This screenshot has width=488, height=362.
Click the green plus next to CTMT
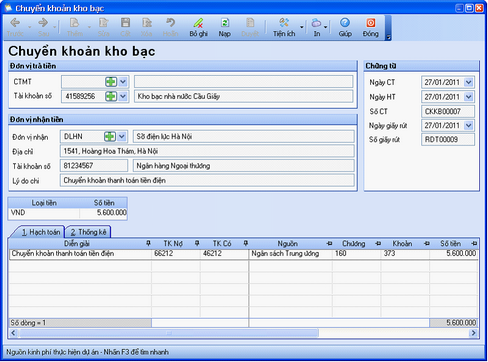111,82
